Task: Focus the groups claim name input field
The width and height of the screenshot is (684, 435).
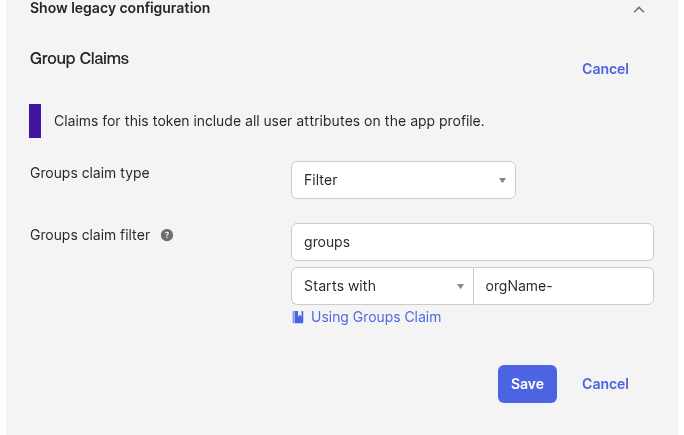Action: click(x=472, y=242)
